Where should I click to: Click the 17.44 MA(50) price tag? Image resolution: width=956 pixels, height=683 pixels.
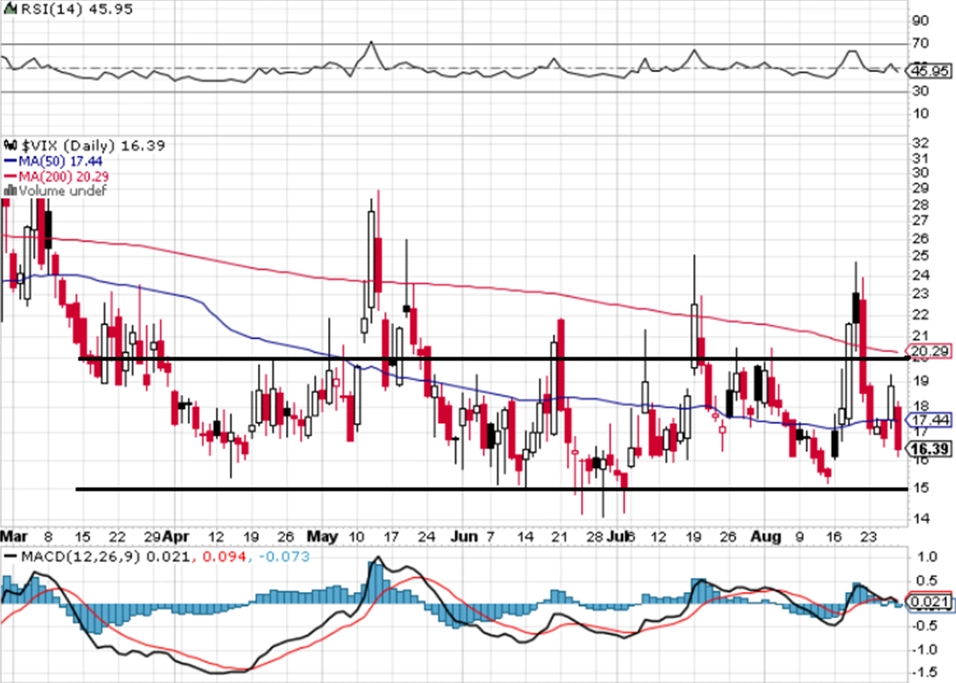pos(929,420)
